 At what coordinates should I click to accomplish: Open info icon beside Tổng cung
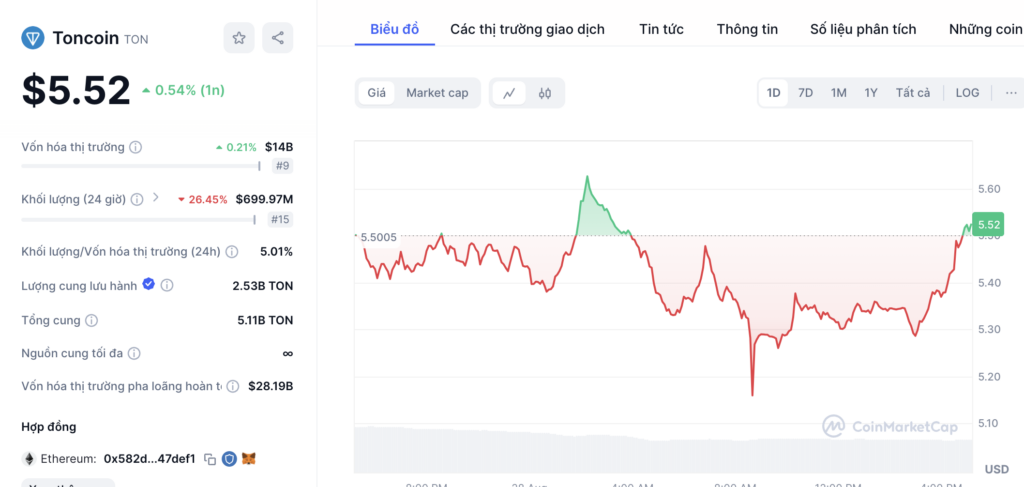coord(92,321)
